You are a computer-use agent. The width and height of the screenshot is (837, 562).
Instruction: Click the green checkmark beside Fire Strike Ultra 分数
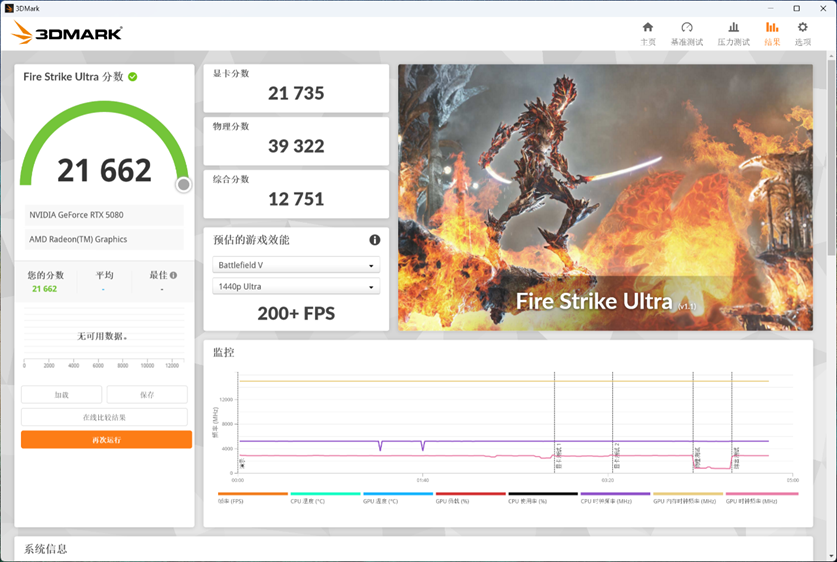click(x=133, y=77)
